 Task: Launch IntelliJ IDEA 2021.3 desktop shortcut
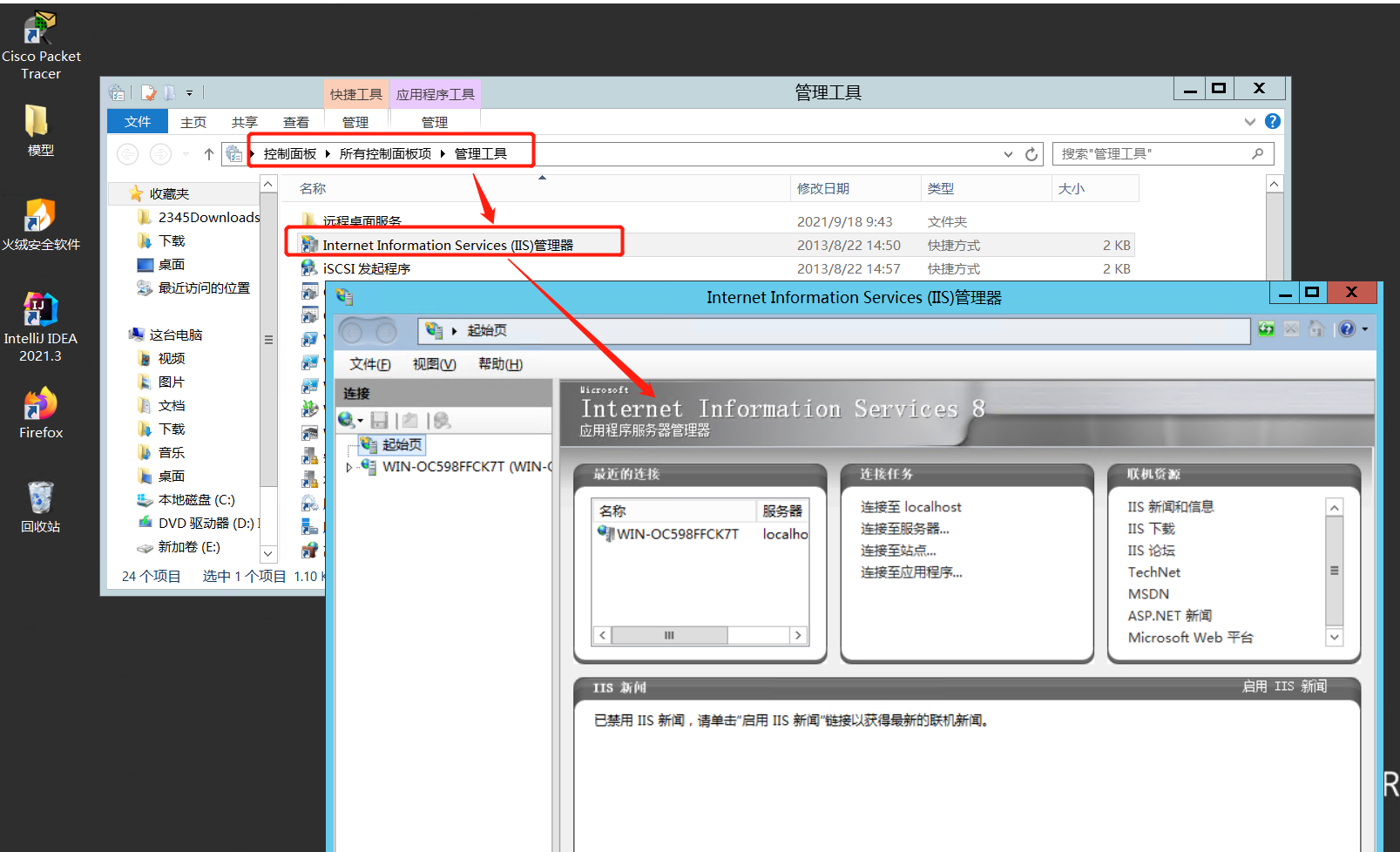click(x=40, y=328)
